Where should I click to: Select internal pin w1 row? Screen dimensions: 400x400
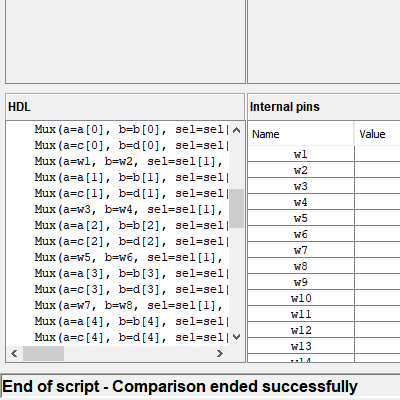click(324, 154)
